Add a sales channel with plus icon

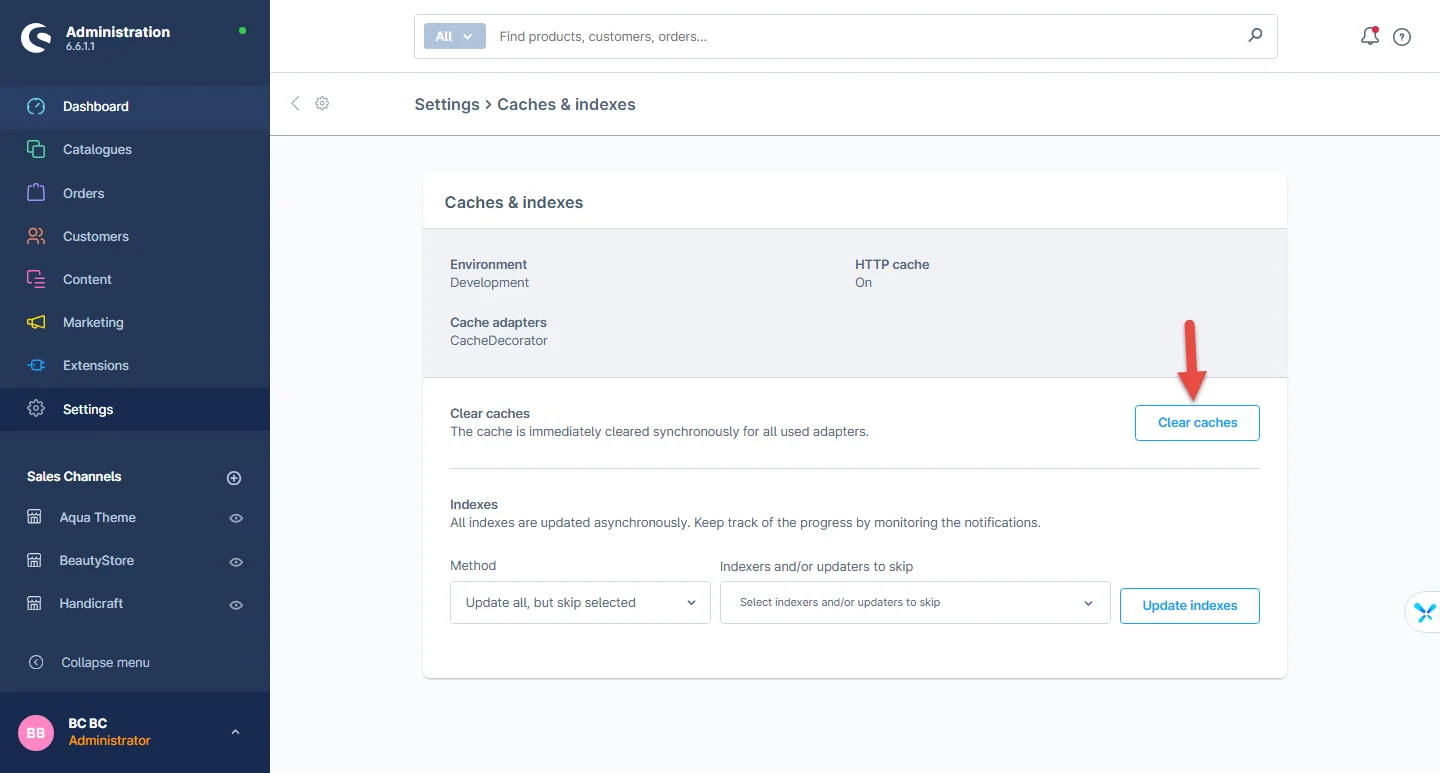click(234, 478)
